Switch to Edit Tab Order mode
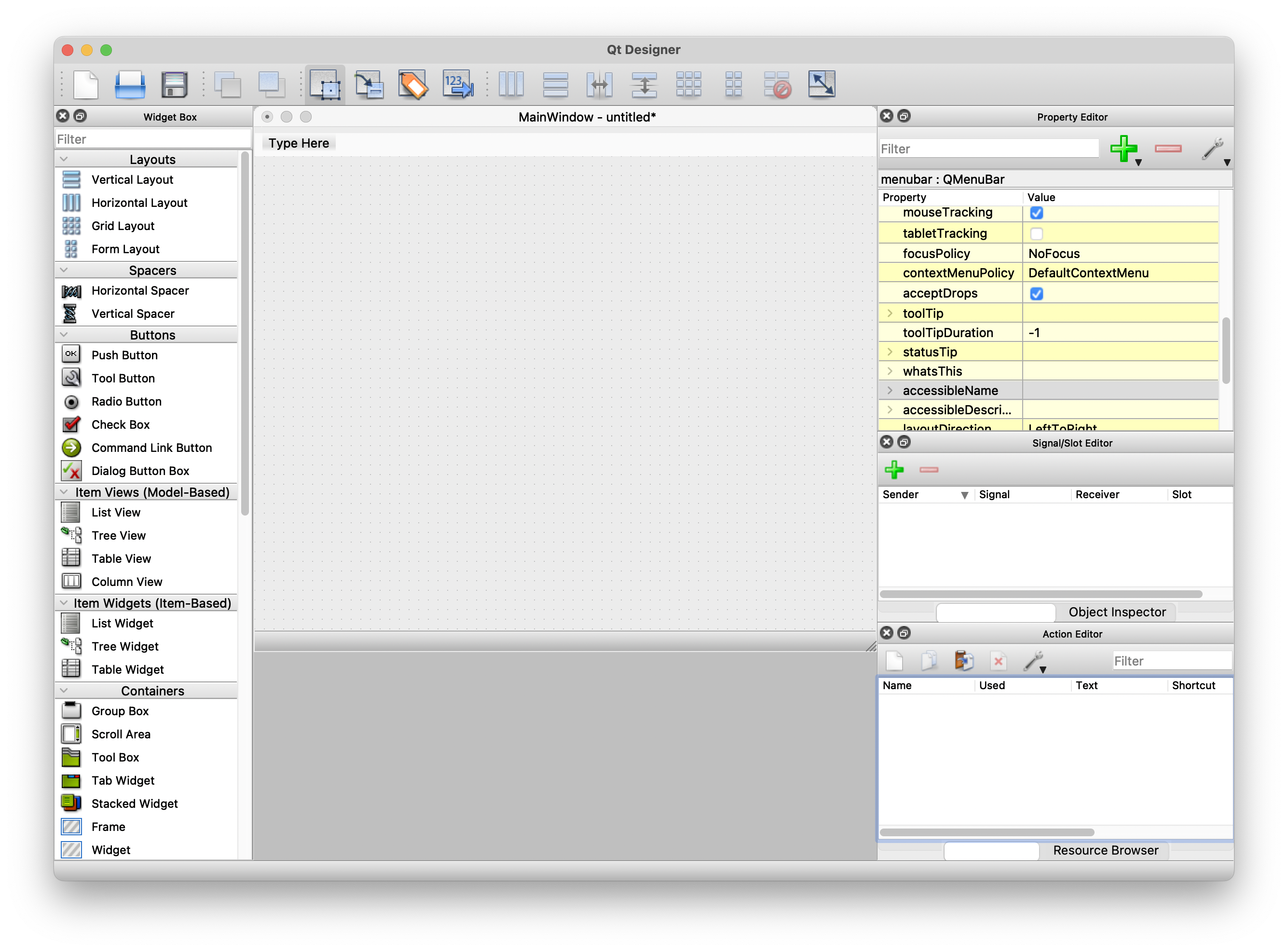 [458, 85]
